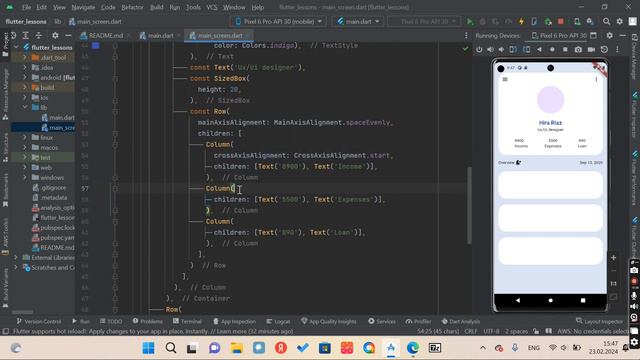Open Microsoft Edge from taskbar
Screen dimensions: 640x360
pyautogui.click(x=413, y=348)
